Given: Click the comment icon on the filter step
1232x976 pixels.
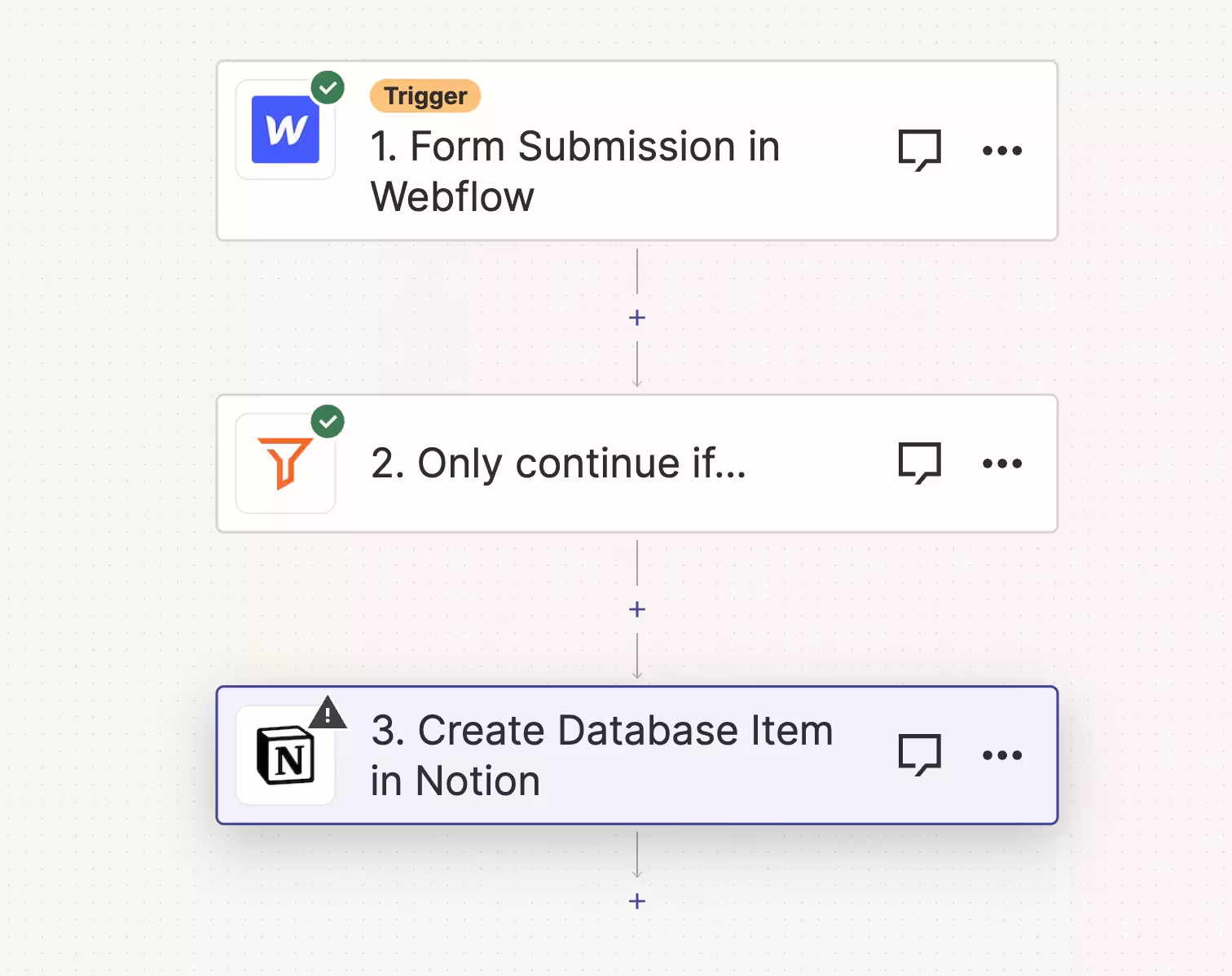Looking at the screenshot, I should pyautogui.click(x=919, y=463).
